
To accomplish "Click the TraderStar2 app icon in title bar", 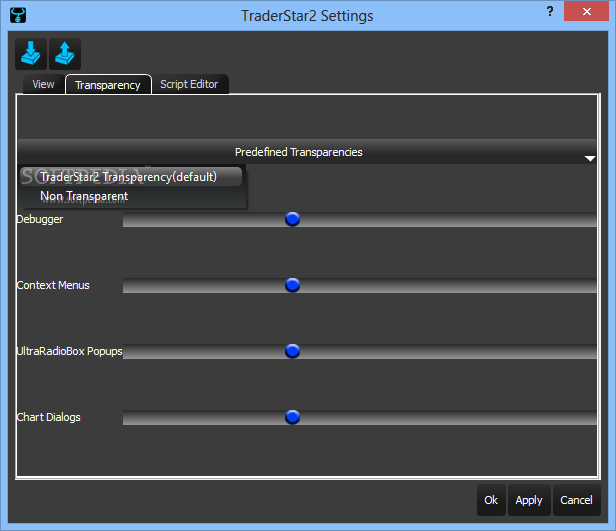I will click(x=18, y=16).
